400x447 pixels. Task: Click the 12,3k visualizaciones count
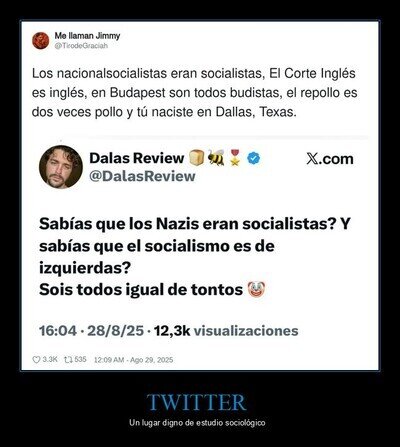tap(226, 331)
